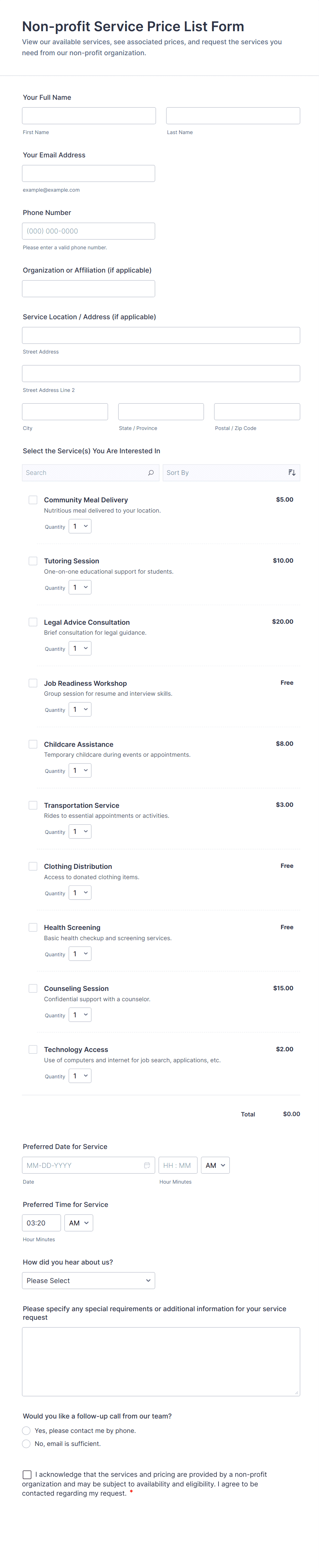This screenshot has width=319, height=1568.
Task: Open AM/PM dropdown for Preferred Time
Action: (x=79, y=1222)
